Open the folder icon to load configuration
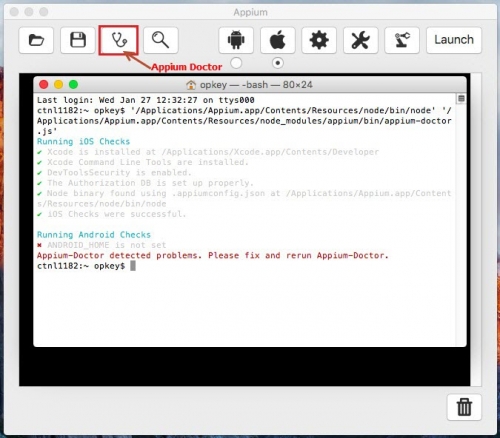 [x=36, y=40]
